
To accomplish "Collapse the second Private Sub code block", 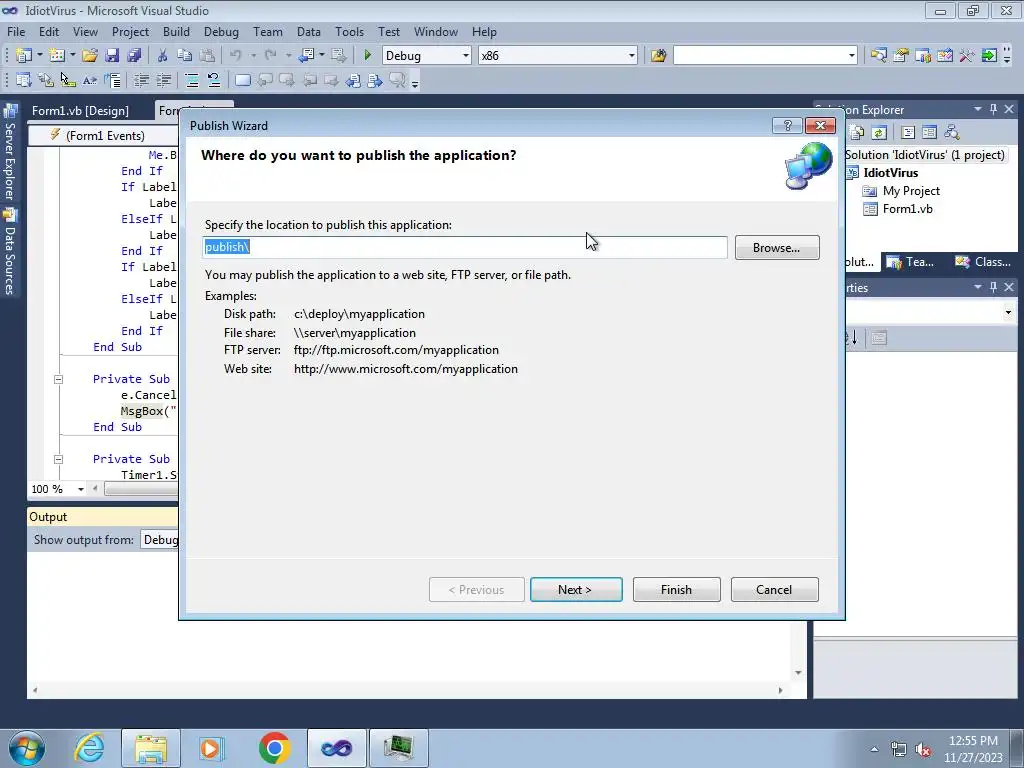I will coord(58,459).
